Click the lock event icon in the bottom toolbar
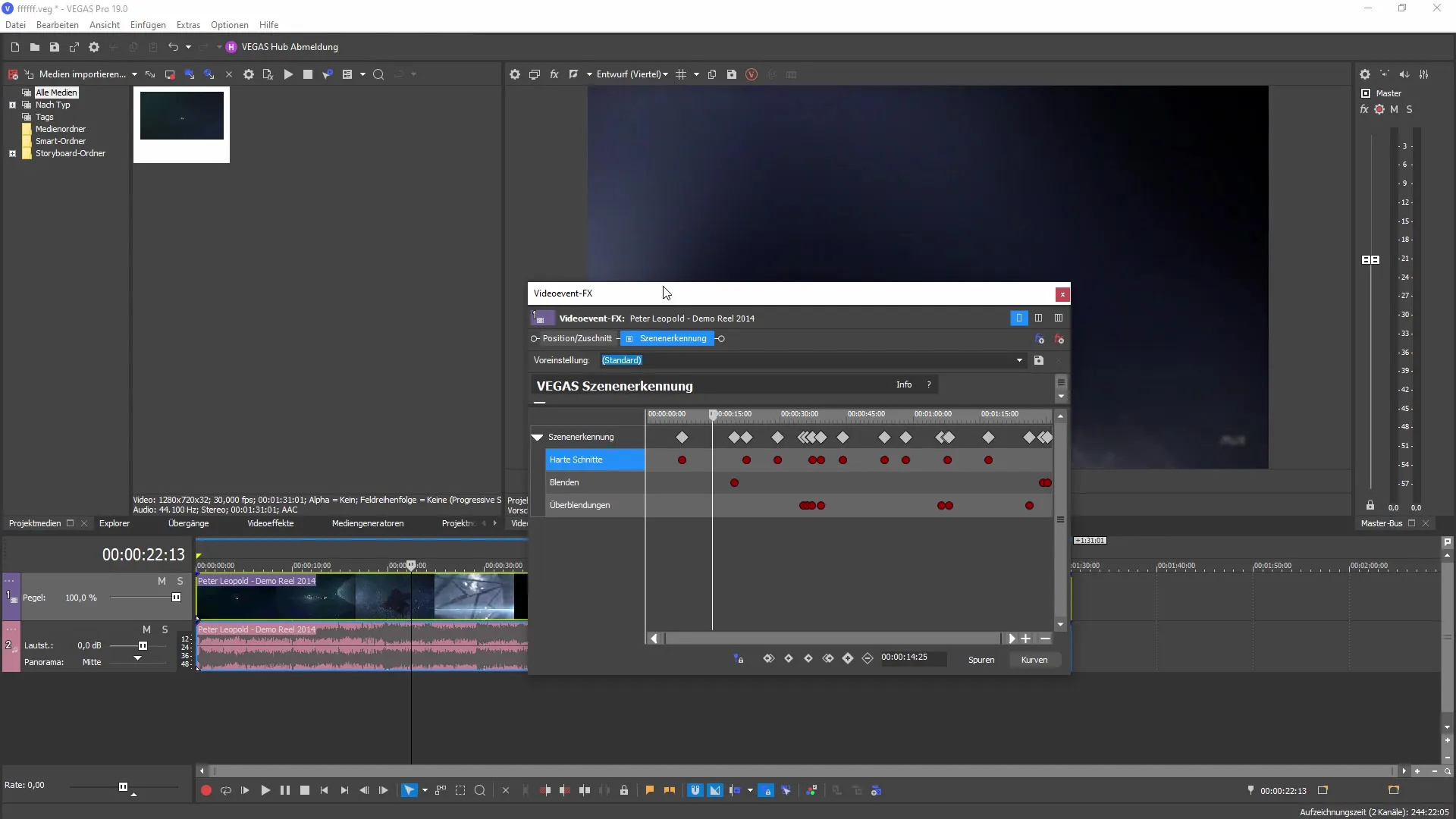Screen dimensions: 1456x819 [x=624, y=790]
